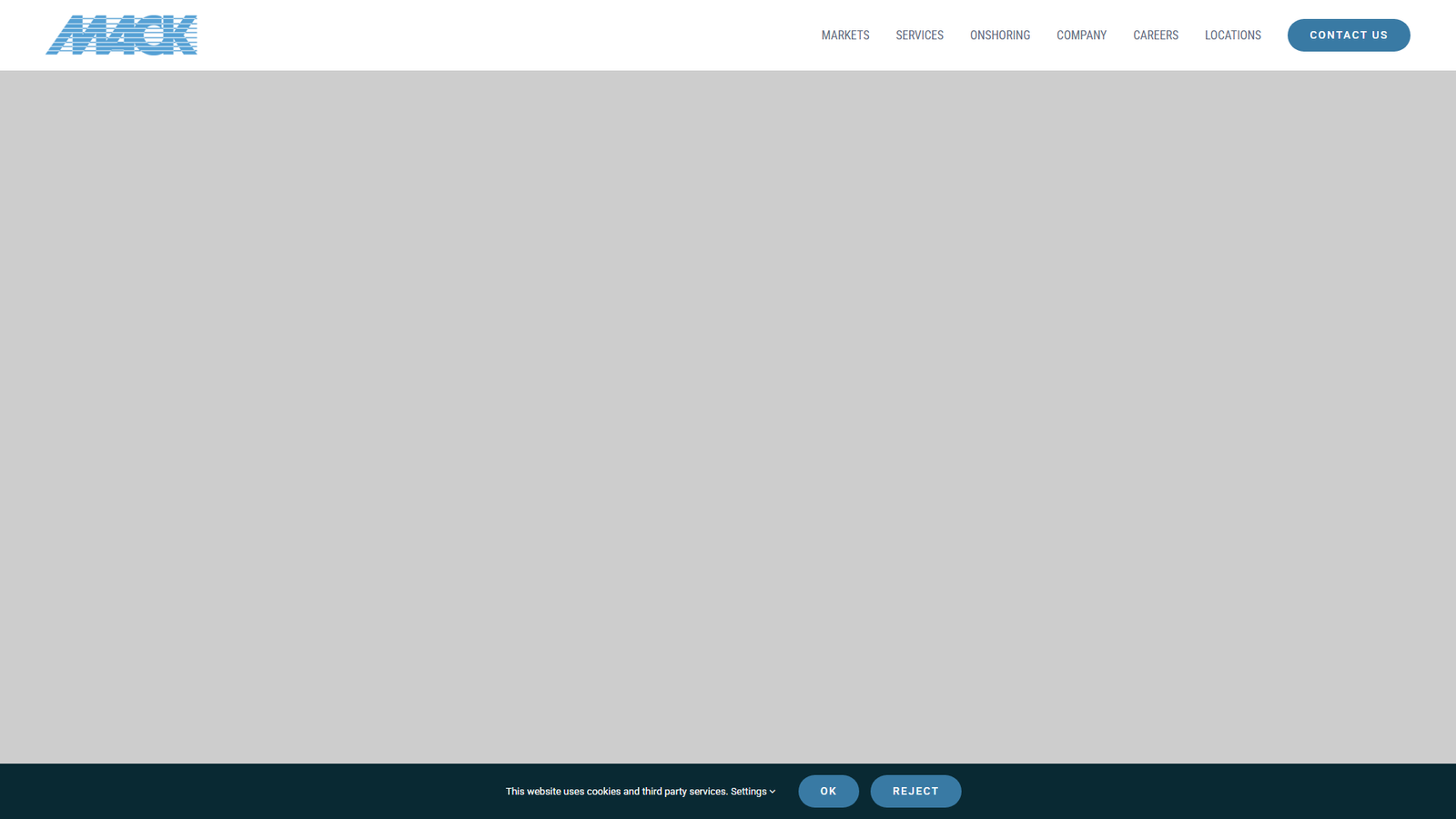Click the small arrow beside Settings
The image size is (1456, 819).
tap(773, 792)
